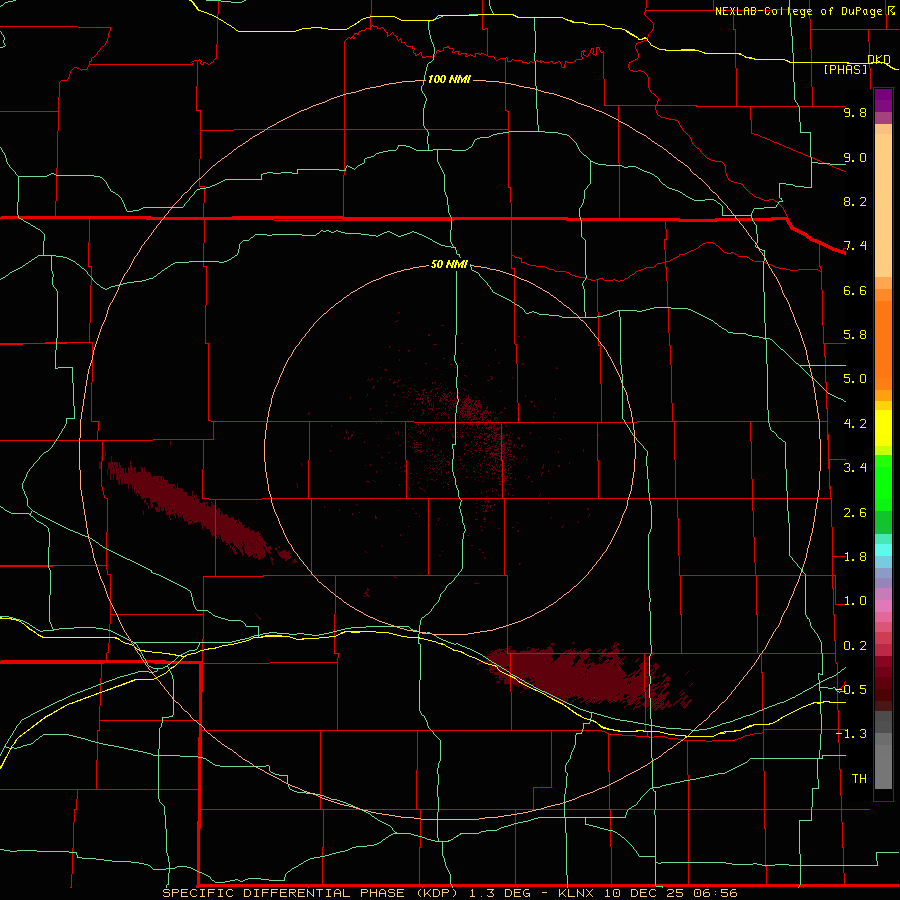Click the -1.3 value on the color scale
The height and width of the screenshot is (900, 900).
tap(851, 734)
